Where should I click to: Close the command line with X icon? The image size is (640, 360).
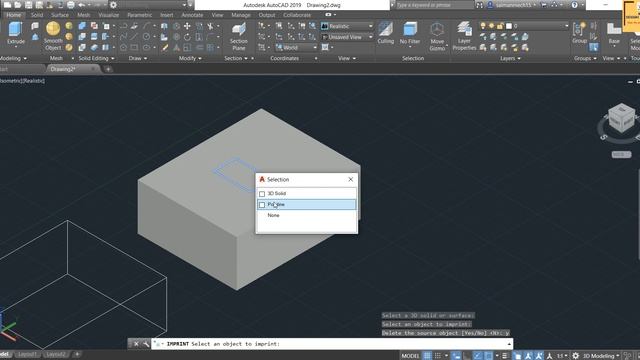(136, 344)
